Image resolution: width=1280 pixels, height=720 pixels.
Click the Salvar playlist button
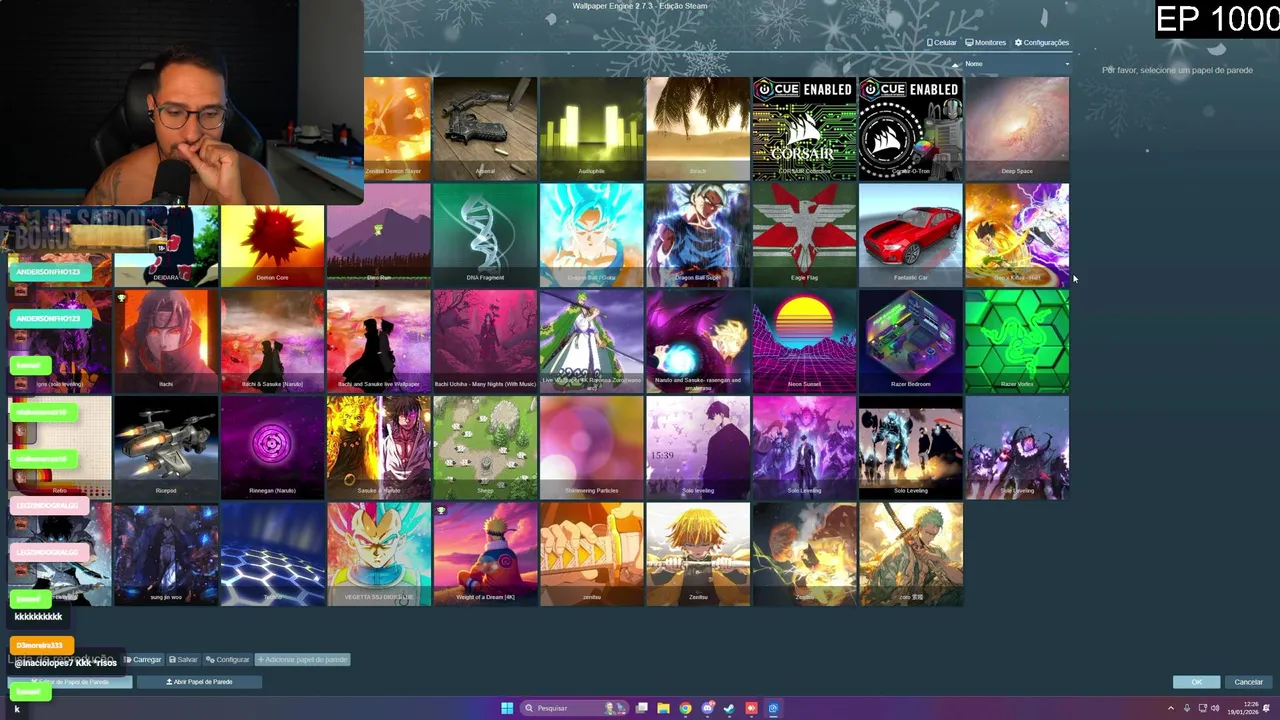183,660
